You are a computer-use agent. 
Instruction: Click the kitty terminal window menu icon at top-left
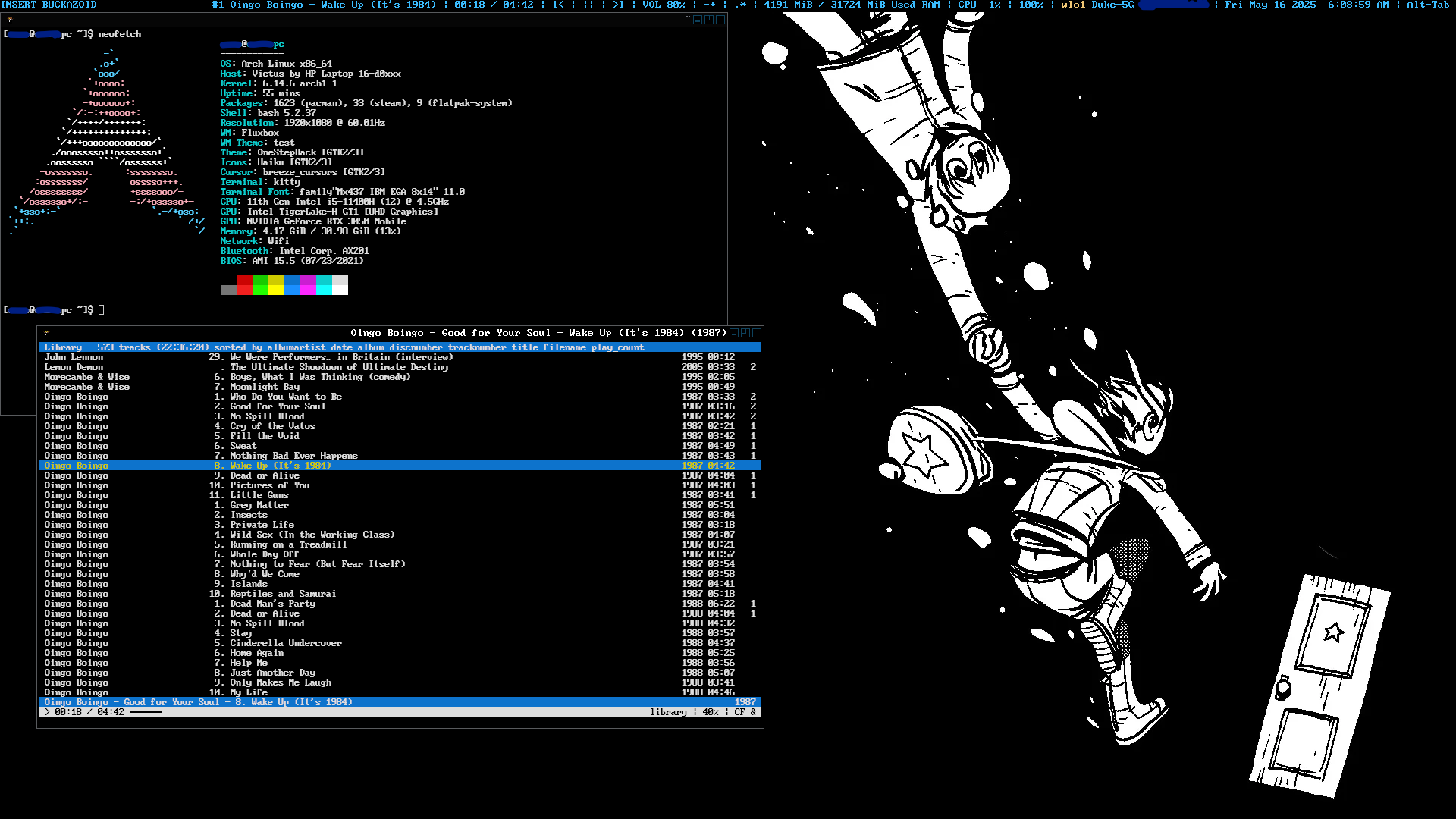click(x=10, y=20)
